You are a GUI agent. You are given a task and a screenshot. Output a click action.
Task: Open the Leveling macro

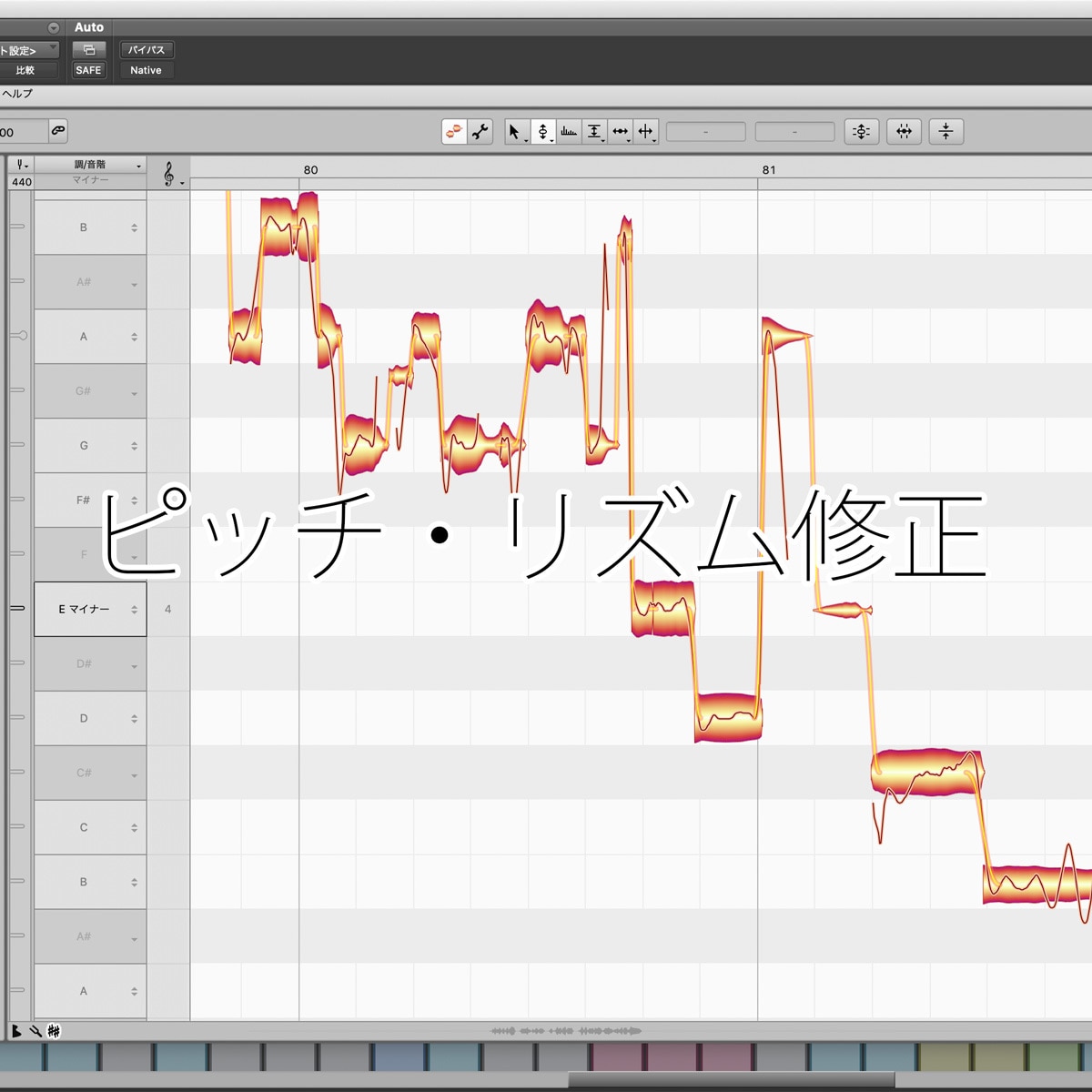[x=946, y=132]
